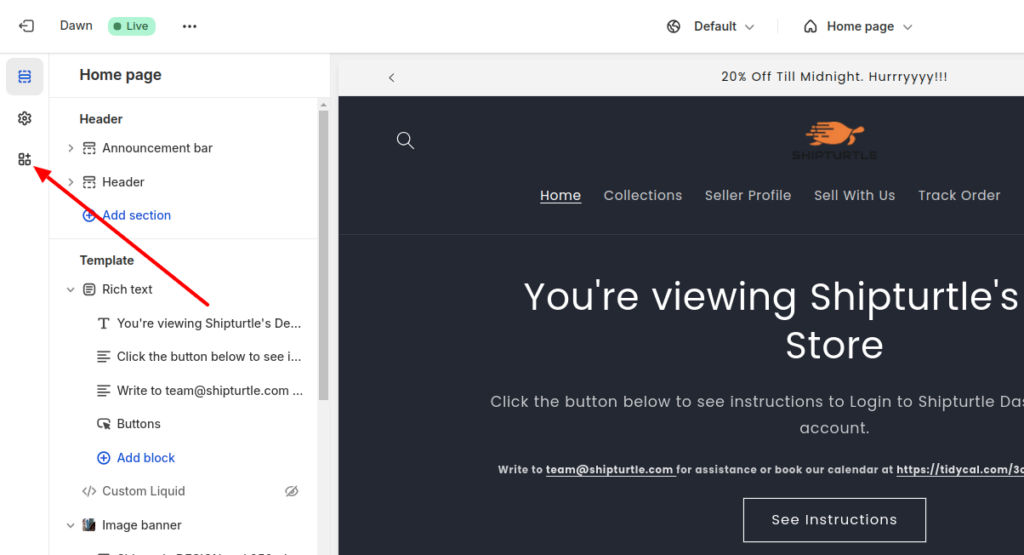Go to previous announcement with left chevron

tap(391, 77)
